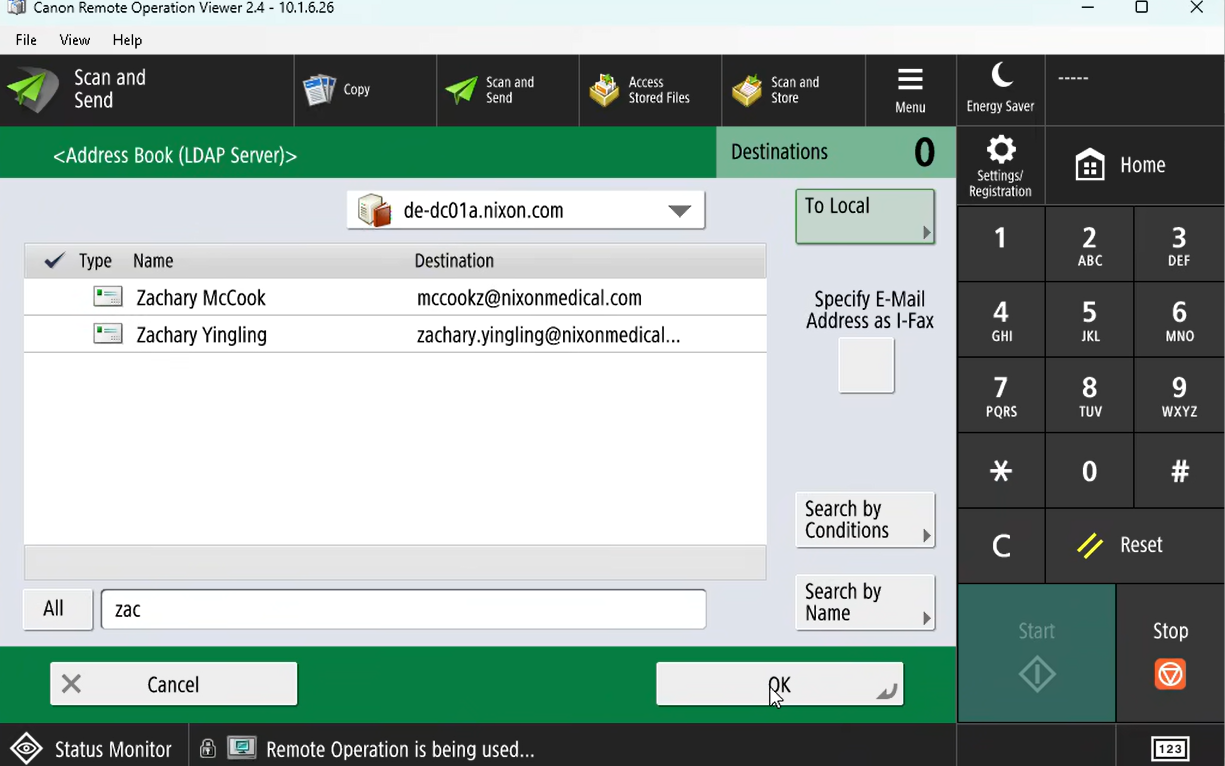
Task: Click the Destinations counter
Action: coord(836,152)
